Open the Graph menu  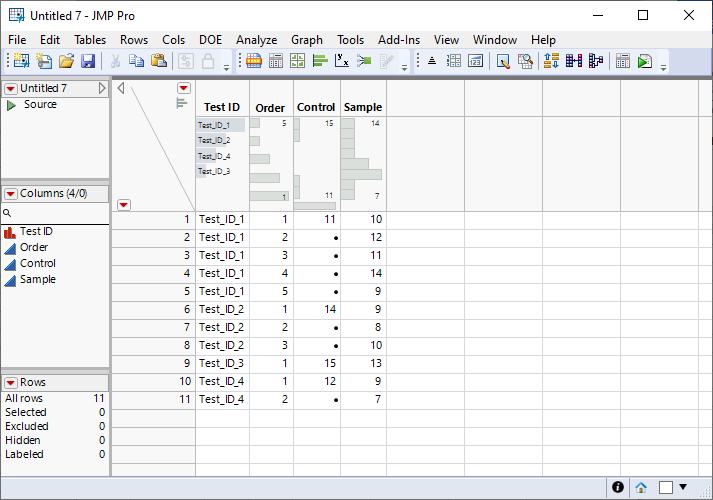click(x=307, y=40)
